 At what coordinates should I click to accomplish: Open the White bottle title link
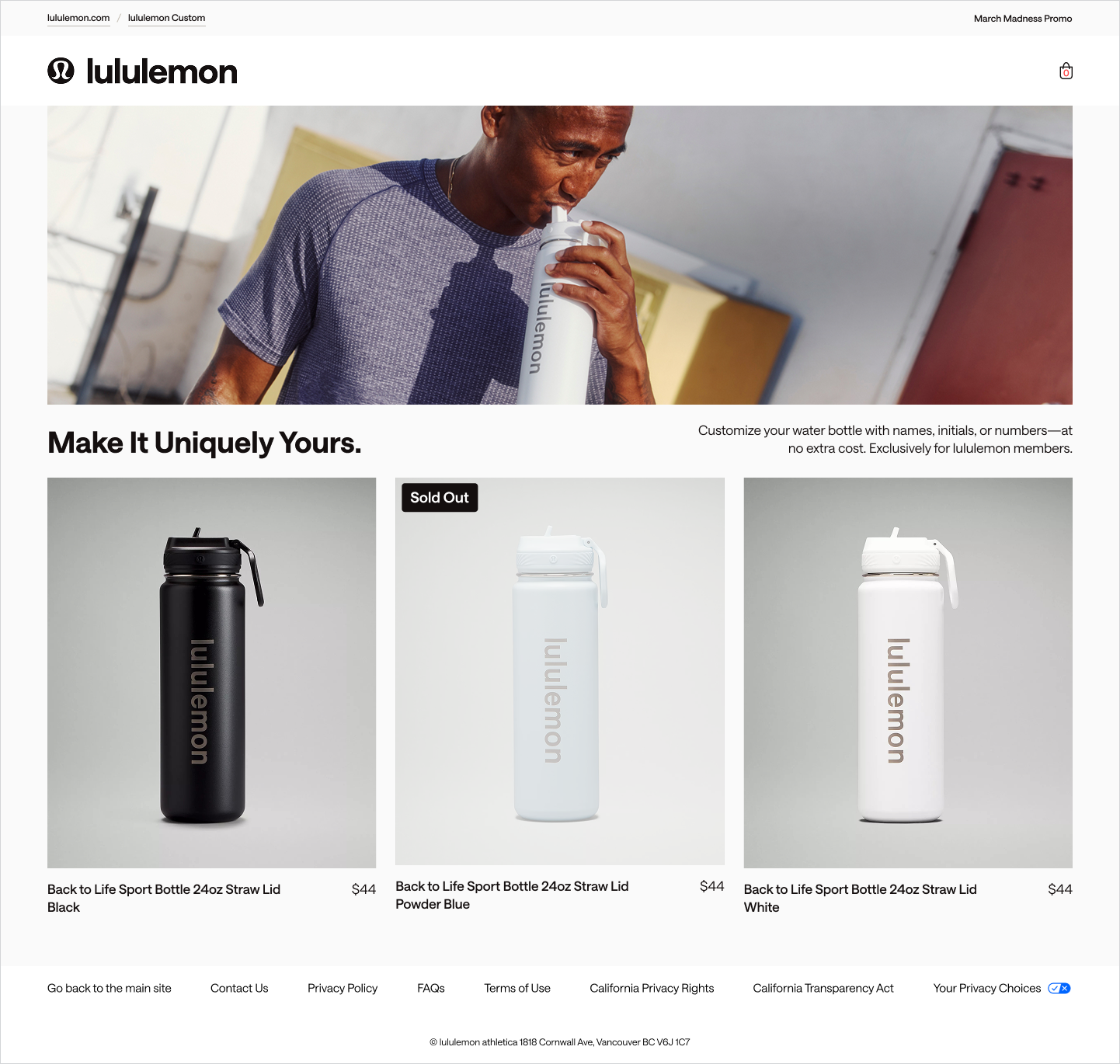point(860,898)
